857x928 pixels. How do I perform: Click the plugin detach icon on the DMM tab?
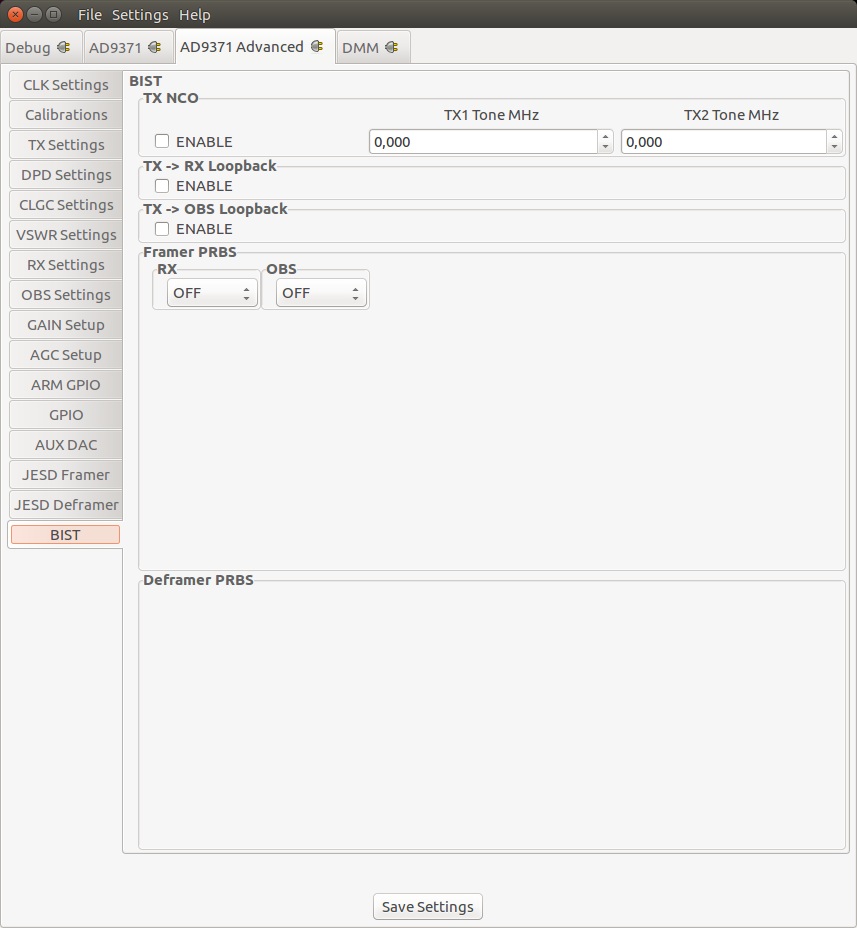[x=393, y=46]
